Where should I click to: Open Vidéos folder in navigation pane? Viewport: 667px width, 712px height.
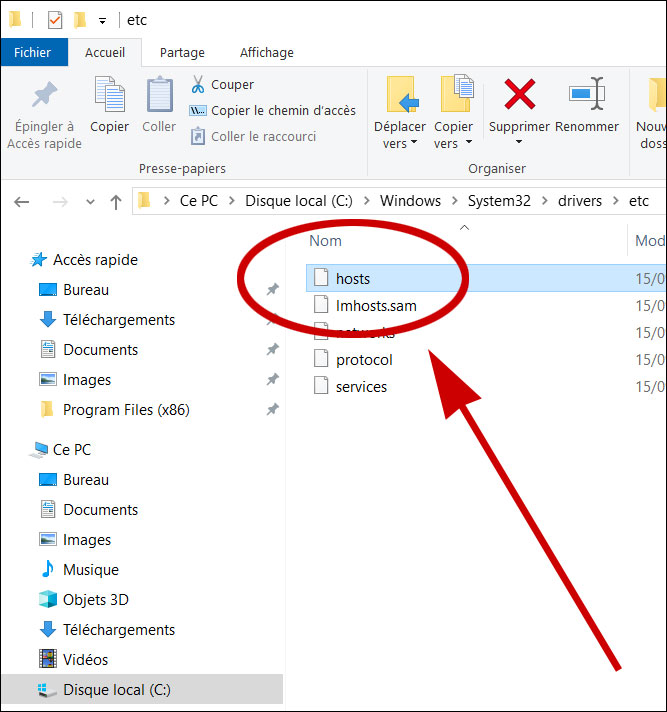[85, 659]
